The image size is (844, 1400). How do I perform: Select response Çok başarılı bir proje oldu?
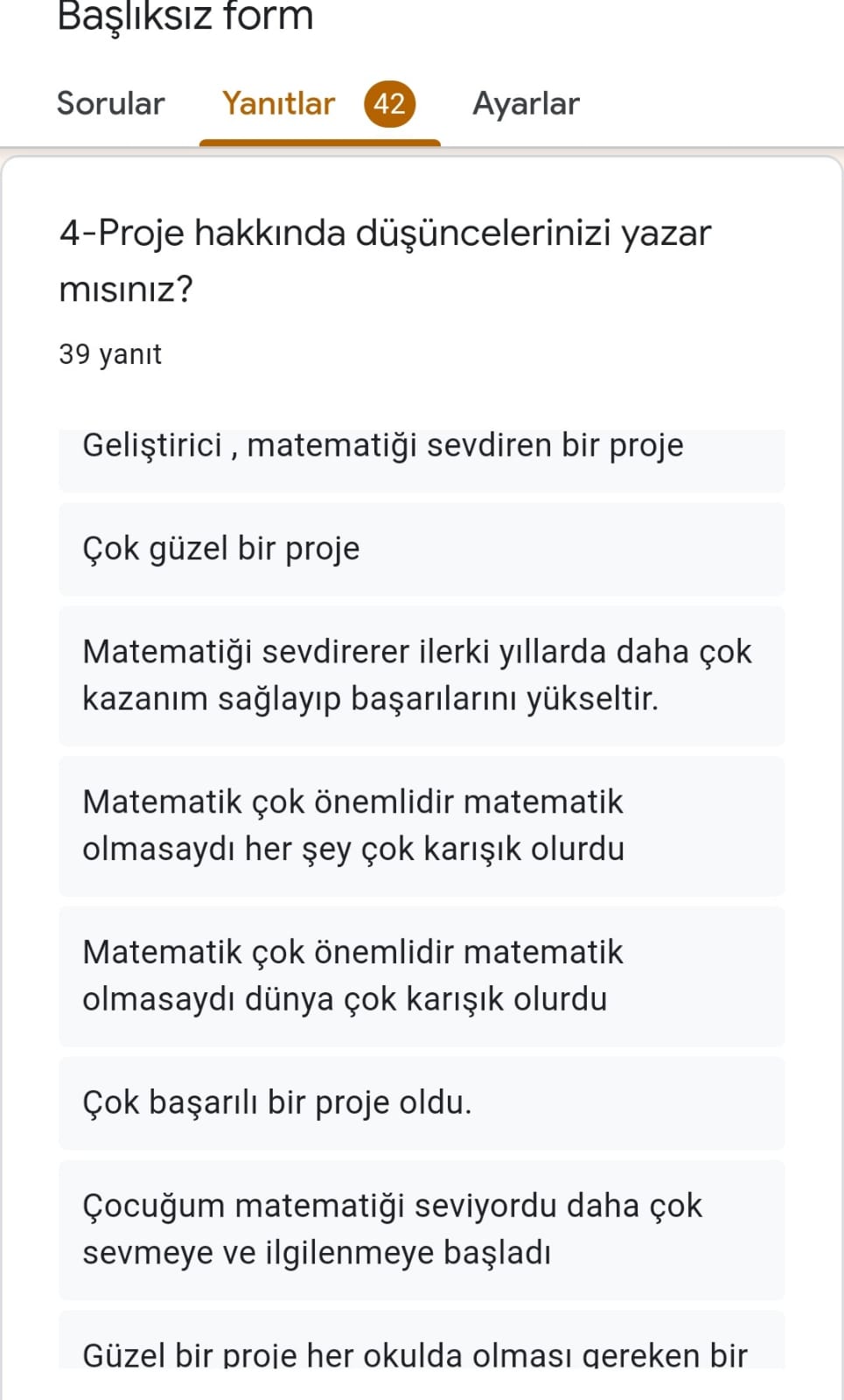click(x=276, y=1102)
